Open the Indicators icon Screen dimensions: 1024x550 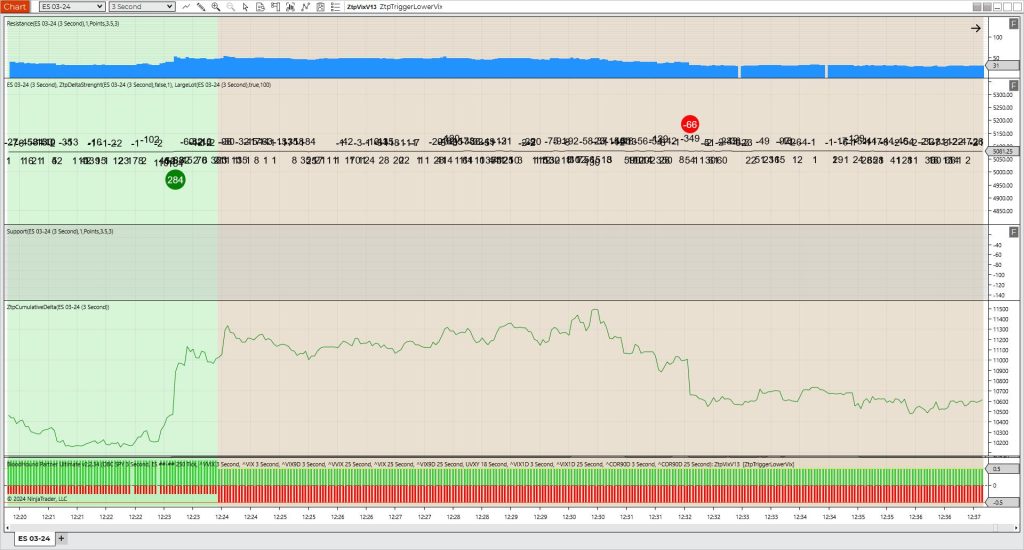305,7
